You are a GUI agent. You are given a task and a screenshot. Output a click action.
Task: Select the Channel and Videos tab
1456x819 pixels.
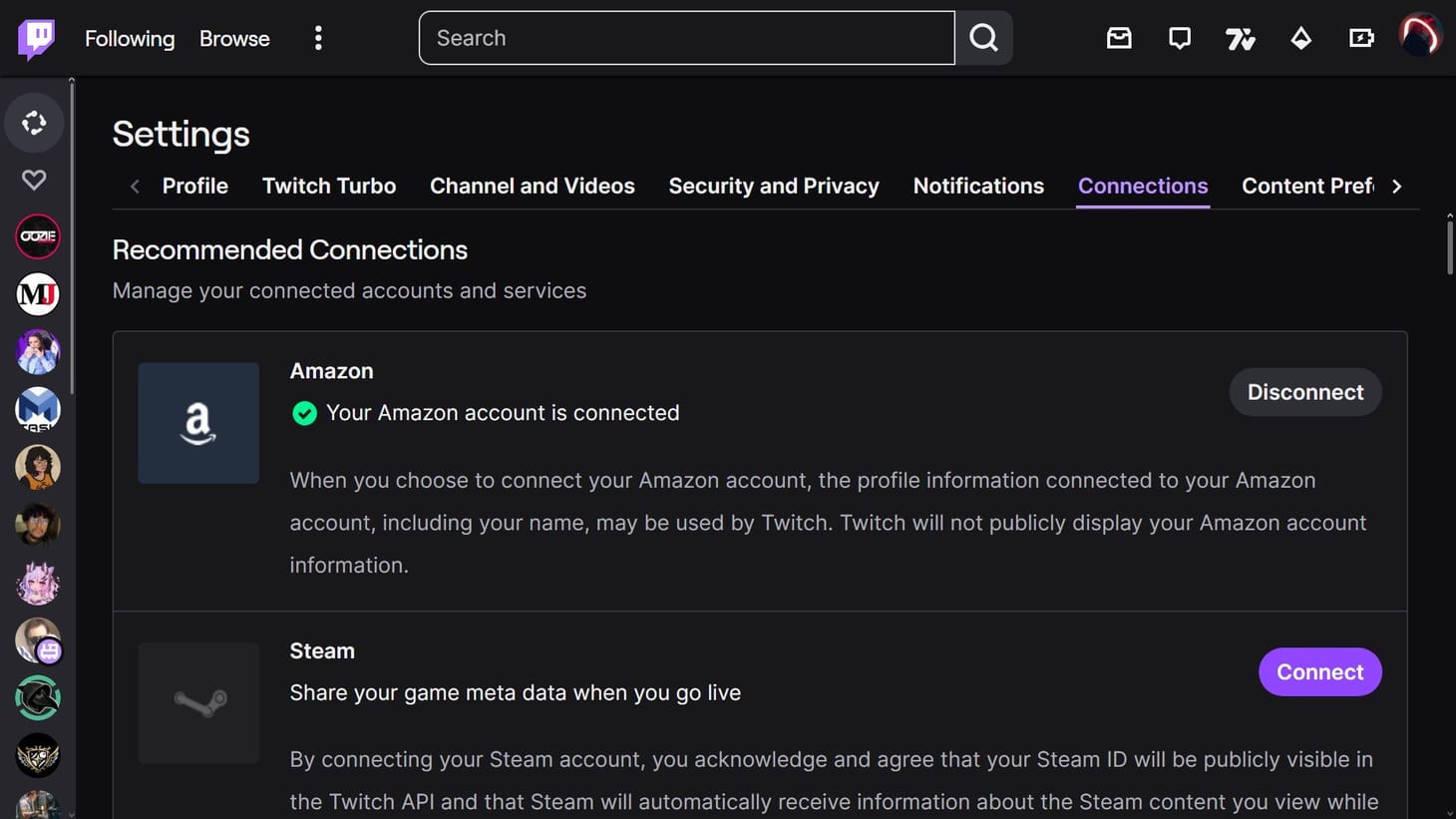point(532,187)
